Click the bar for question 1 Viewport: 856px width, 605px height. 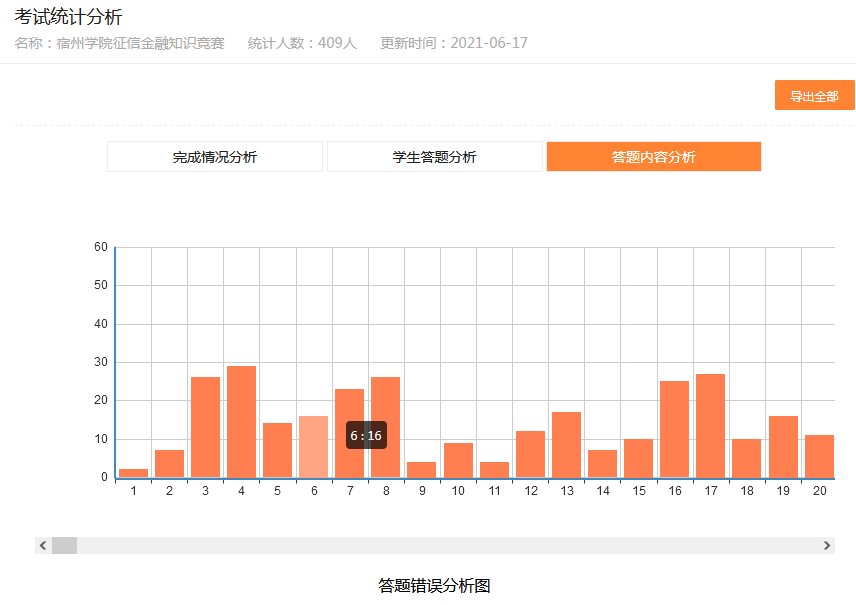point(133,472)
